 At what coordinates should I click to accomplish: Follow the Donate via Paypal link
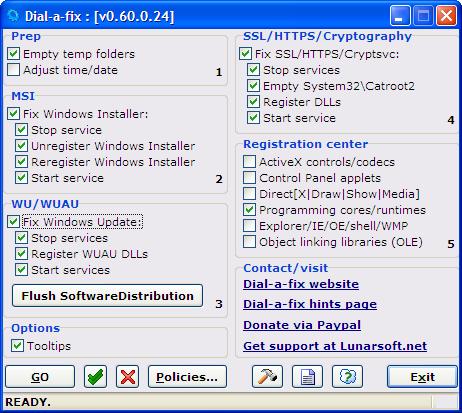302,325
